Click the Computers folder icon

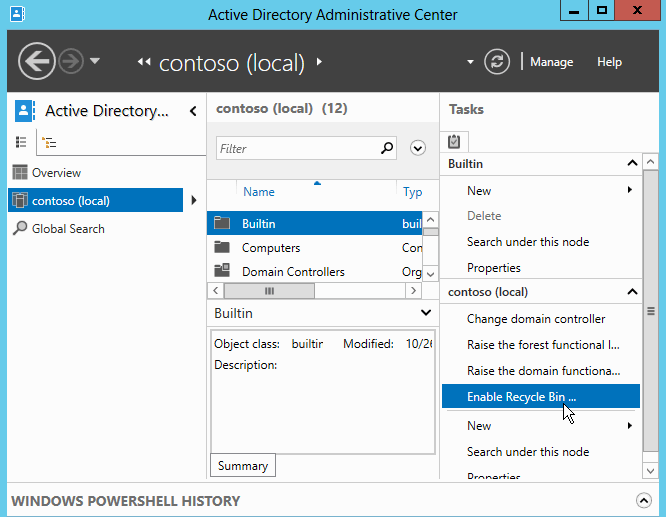coord(222,247)
